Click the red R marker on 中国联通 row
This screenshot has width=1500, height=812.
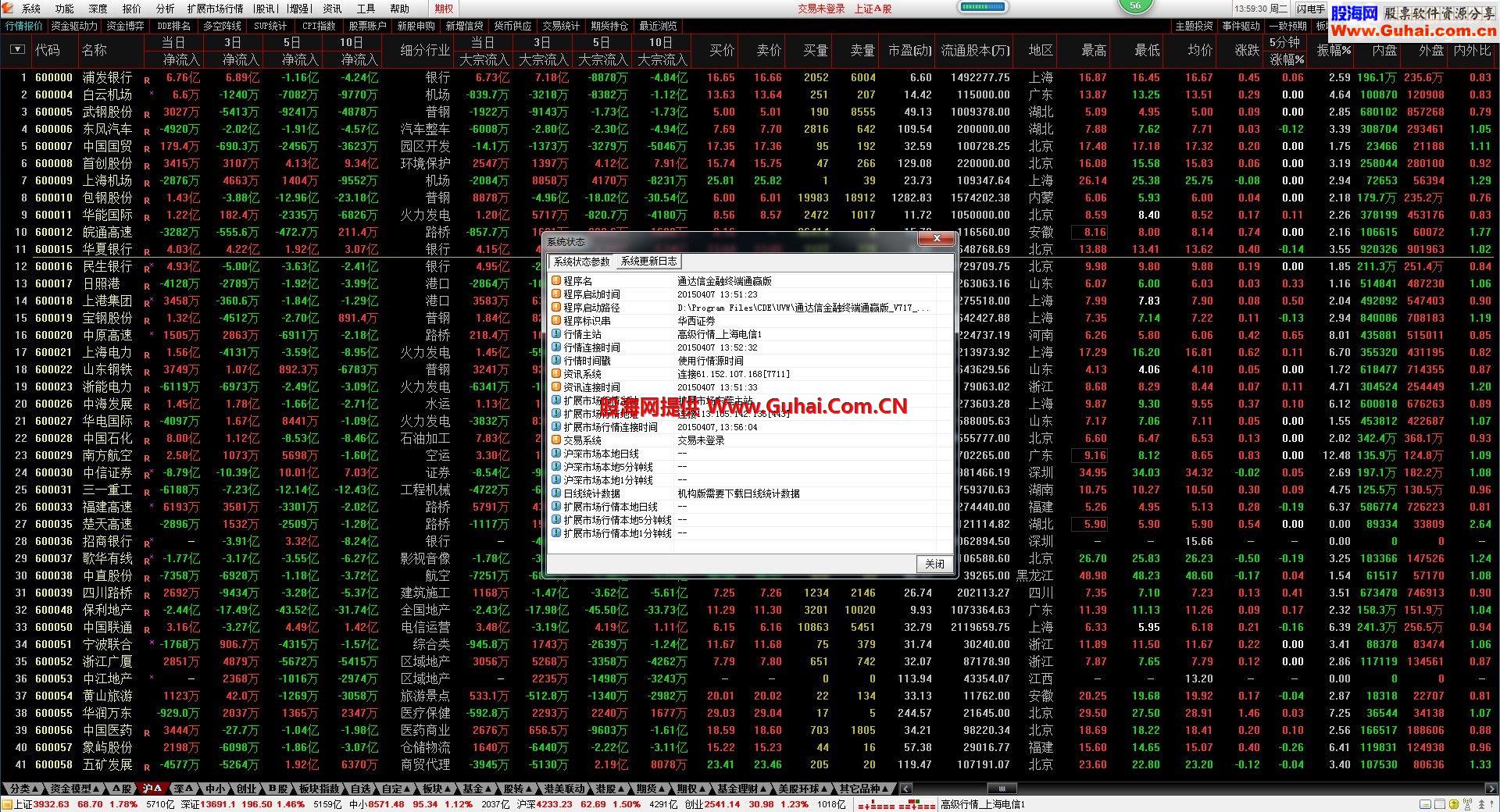pyautogui.click(x=147, y=629)
